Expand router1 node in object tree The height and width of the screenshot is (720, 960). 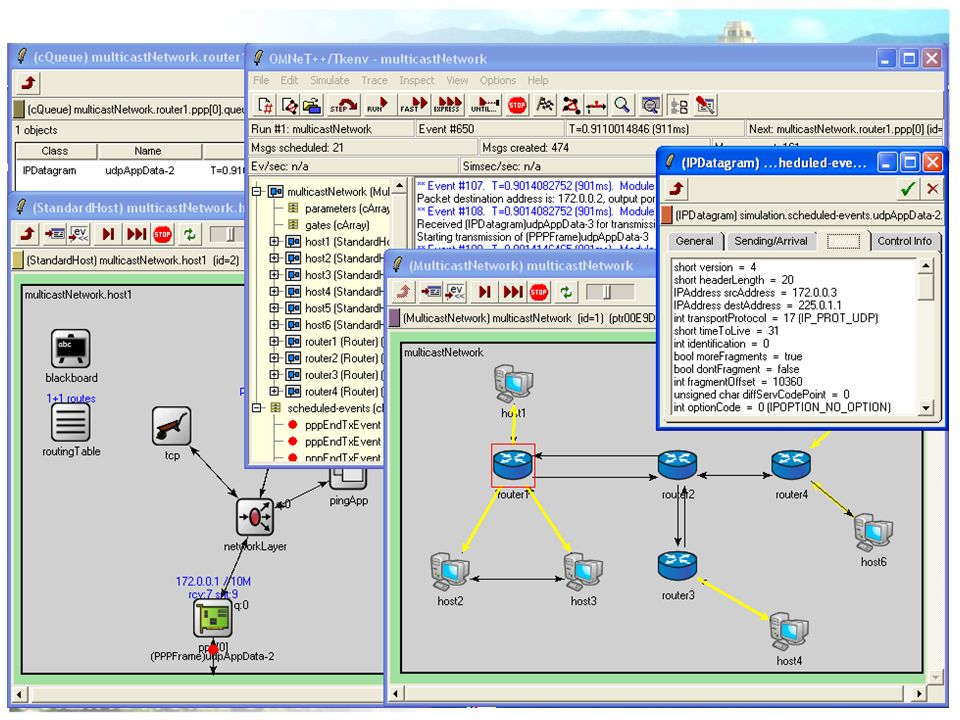274,342
